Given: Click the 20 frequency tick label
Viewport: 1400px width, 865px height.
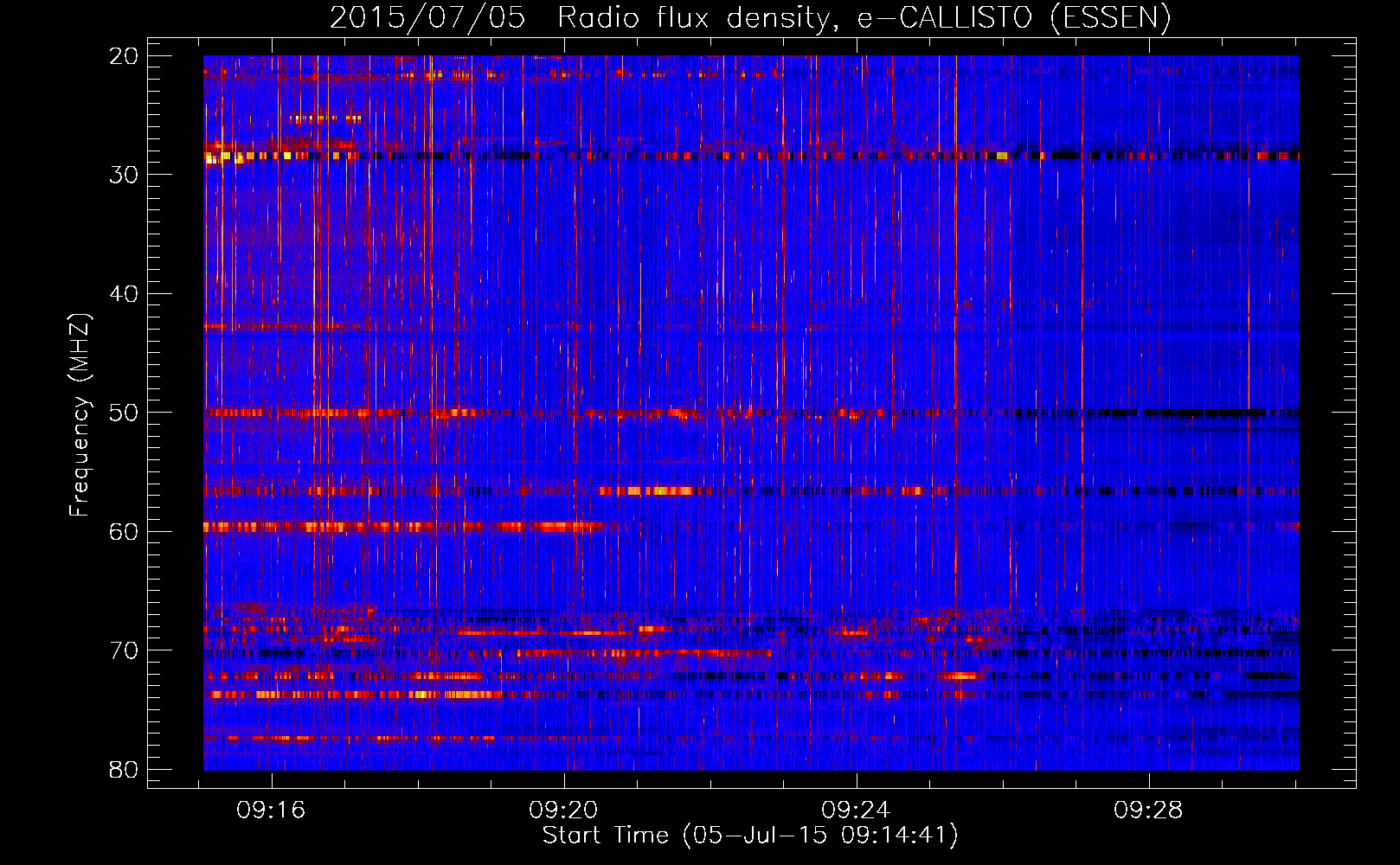Looking at the screenshot, I should (x=124, y=56).
